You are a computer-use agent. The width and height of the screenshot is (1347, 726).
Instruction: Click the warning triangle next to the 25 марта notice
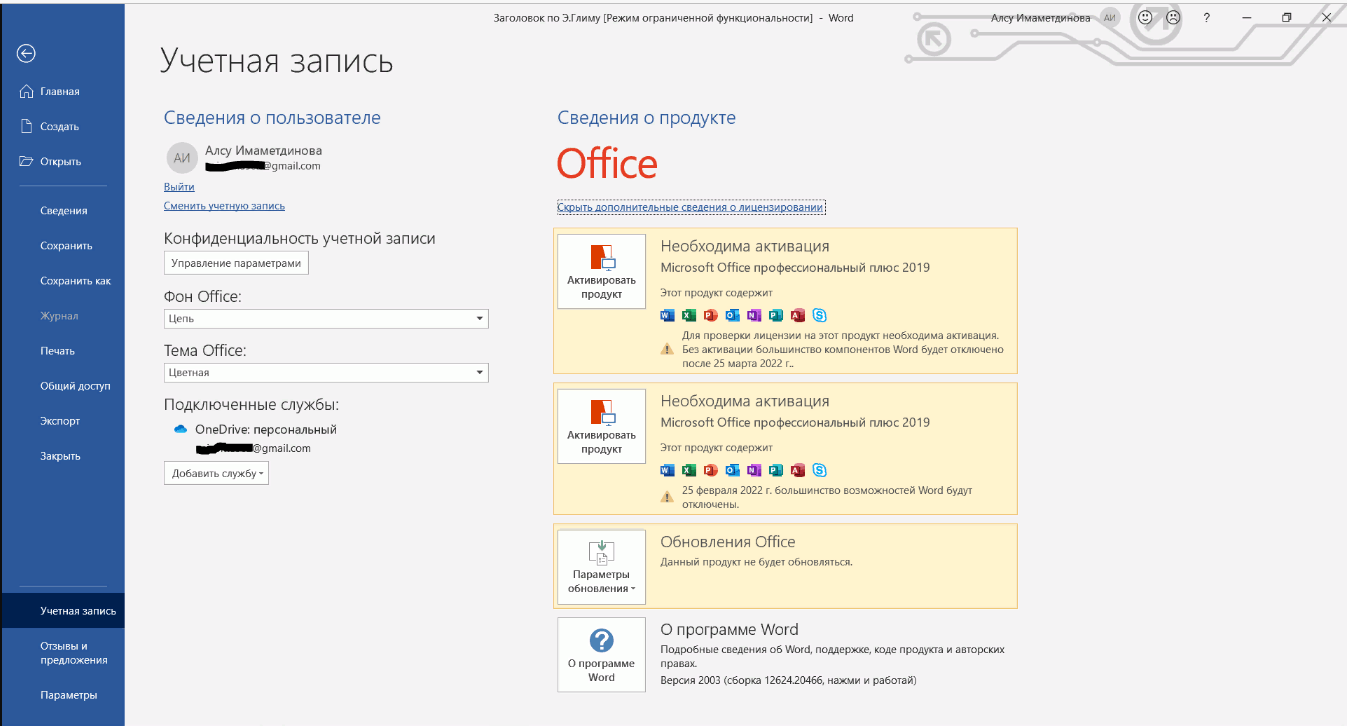pos(667,350)
